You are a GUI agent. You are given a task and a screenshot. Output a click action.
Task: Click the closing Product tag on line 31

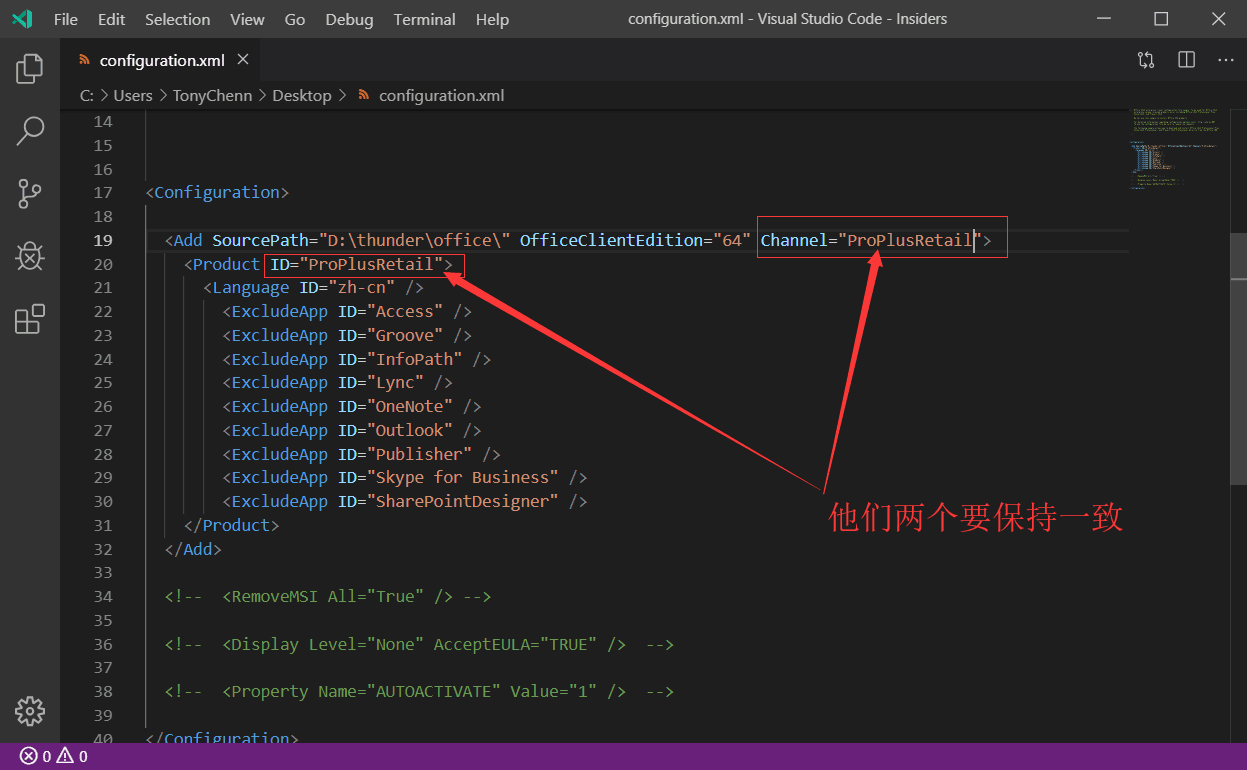232,526
